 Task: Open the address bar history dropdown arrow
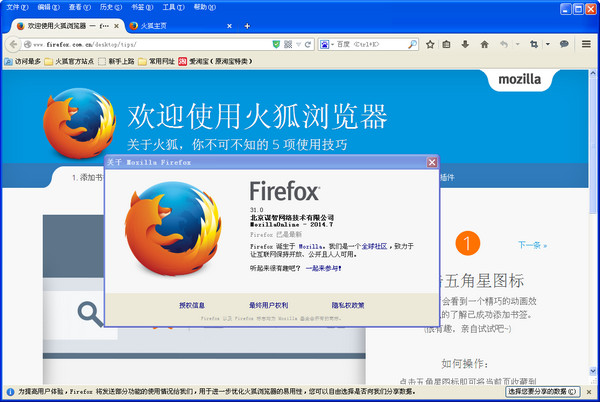[x=300, y=45]
